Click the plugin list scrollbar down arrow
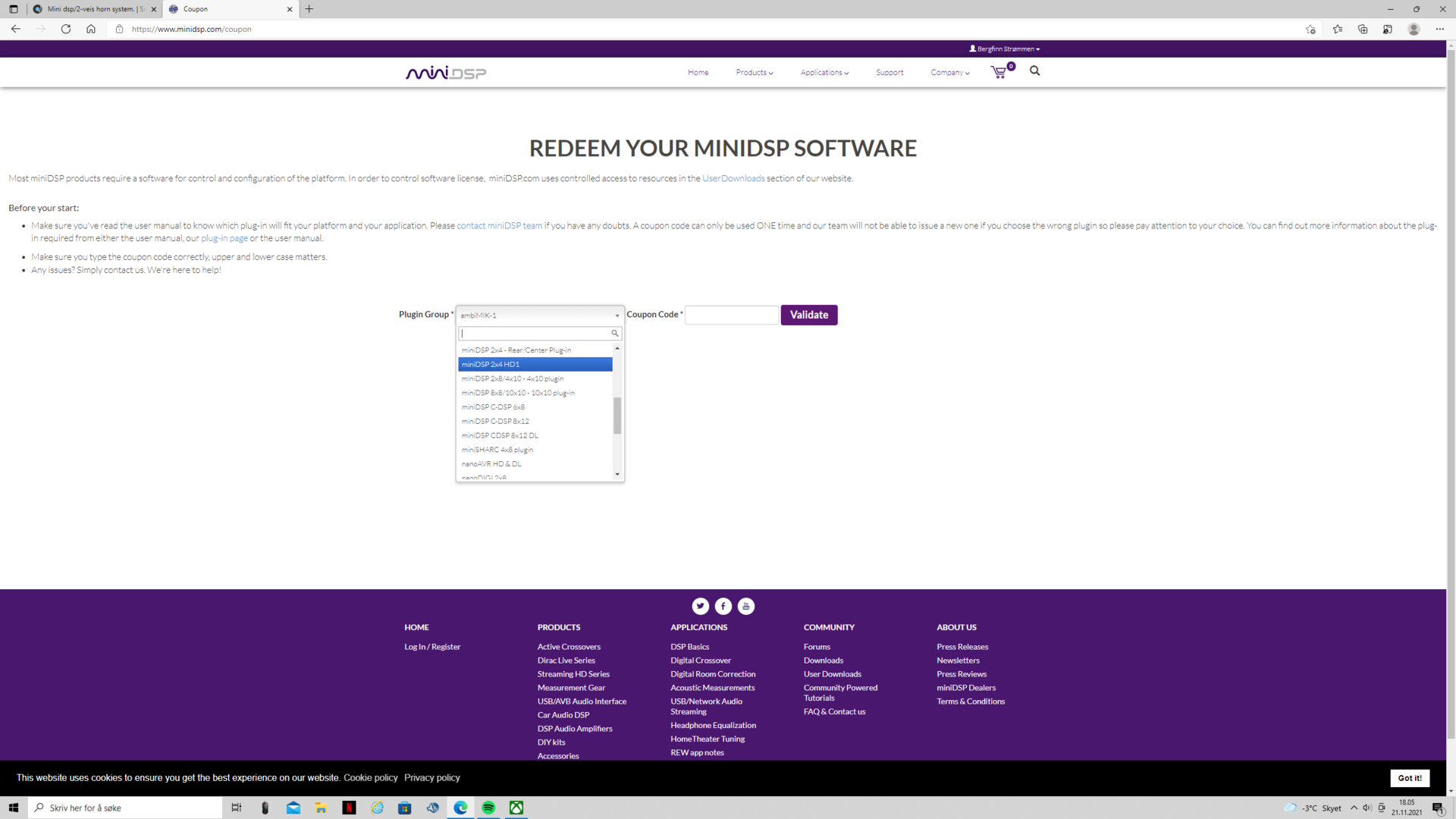 pos(617,475)
